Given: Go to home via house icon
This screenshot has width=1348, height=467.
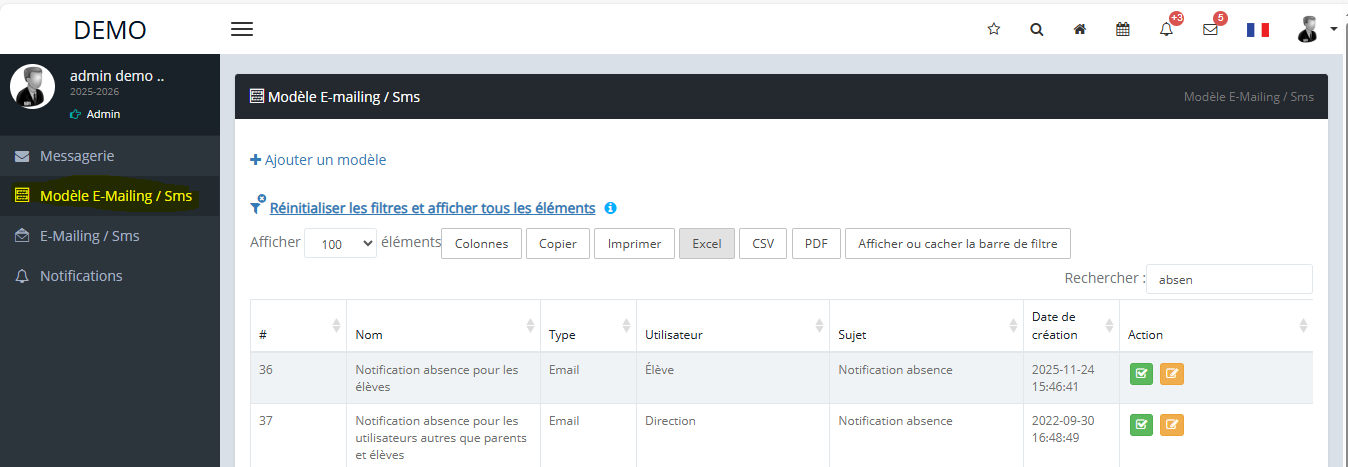Looking at the screenshot, I should point(1080,30).
